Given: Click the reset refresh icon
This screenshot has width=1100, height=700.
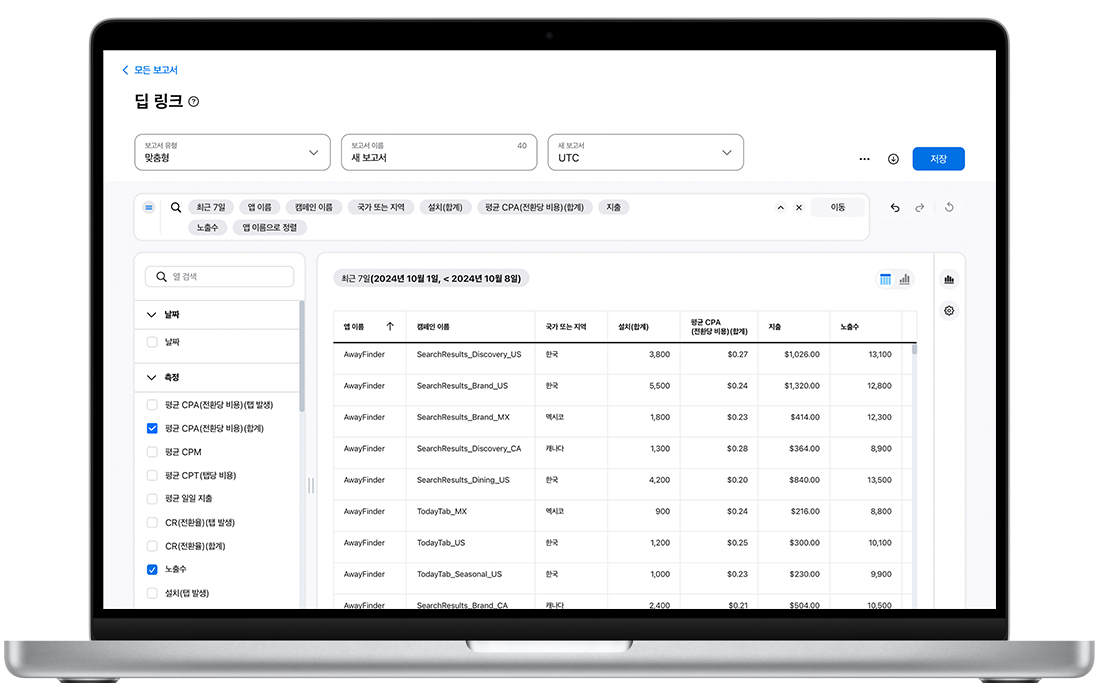Looking at the screenshot, I should pos(949,208).
